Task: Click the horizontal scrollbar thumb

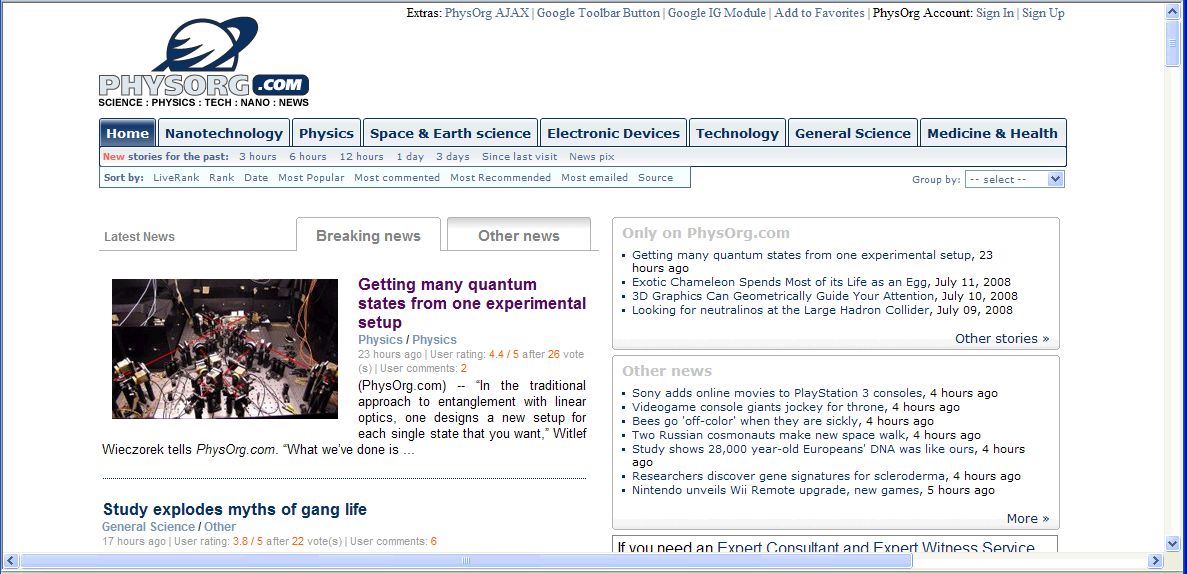Action: (x=466, y=560)
